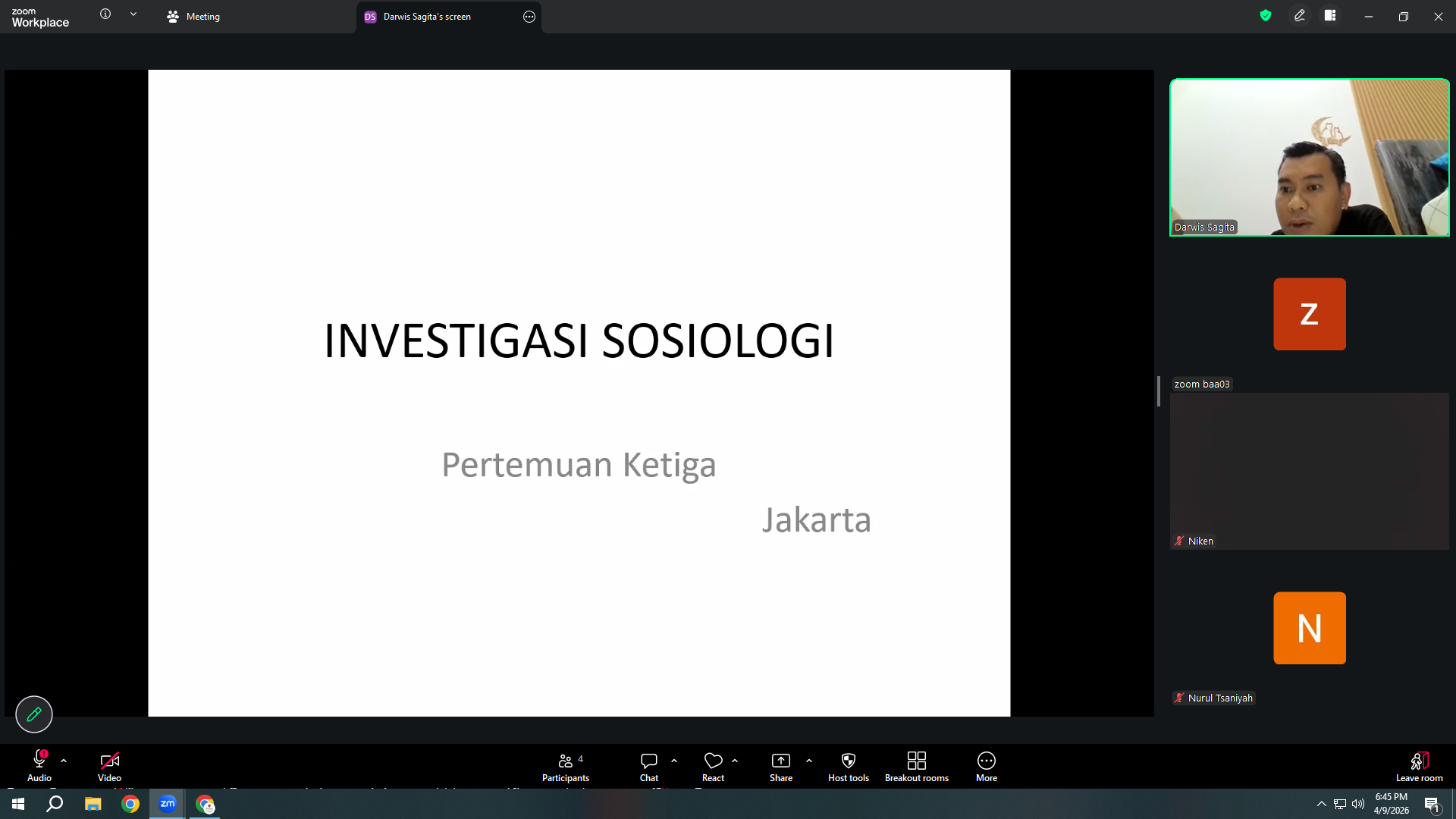1456x819 pixels.
Task: Start Share screen
Action: pyautogui.click(x=781, y=766)
